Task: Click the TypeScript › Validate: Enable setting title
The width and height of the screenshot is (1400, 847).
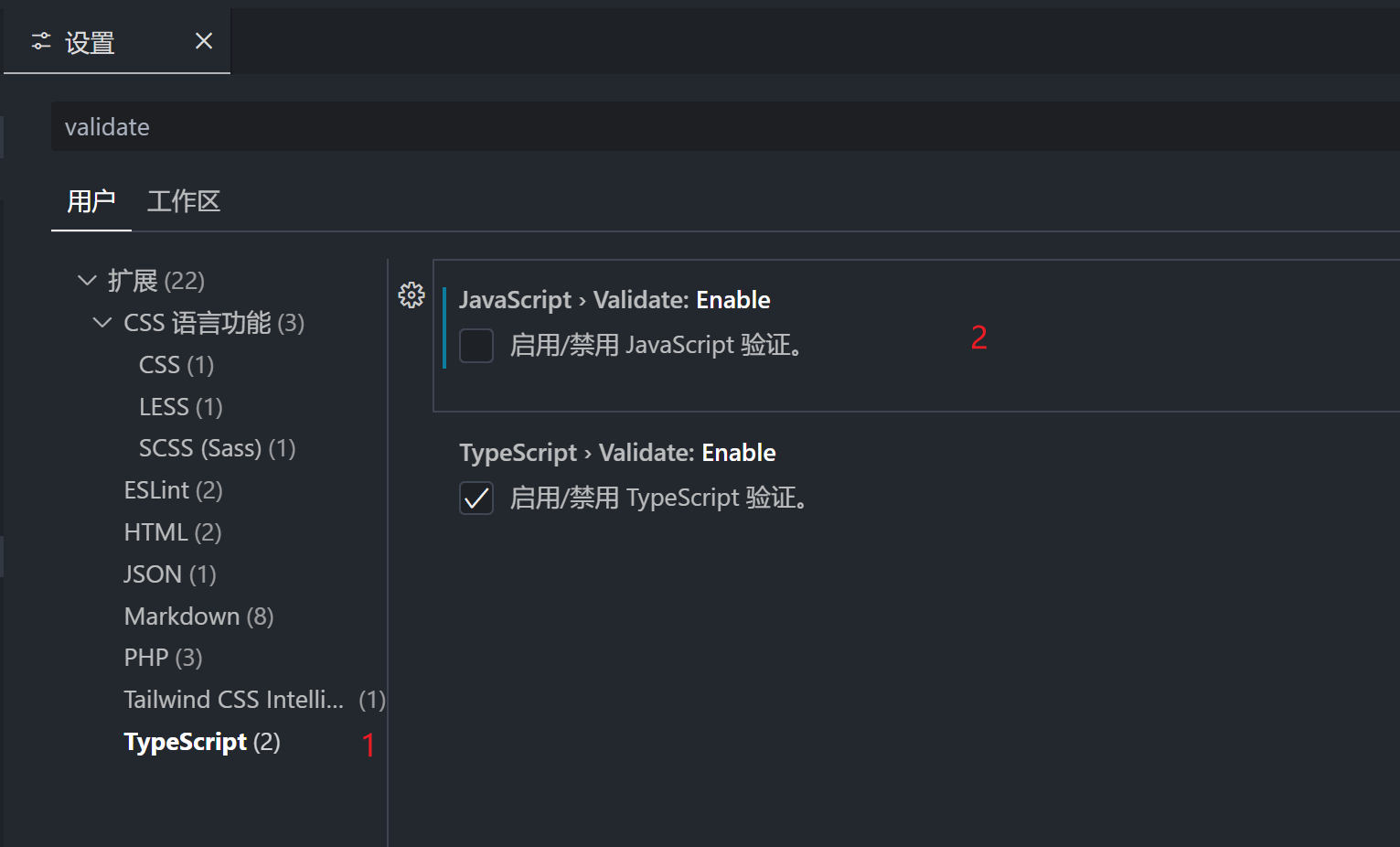Action: (617, 453)
